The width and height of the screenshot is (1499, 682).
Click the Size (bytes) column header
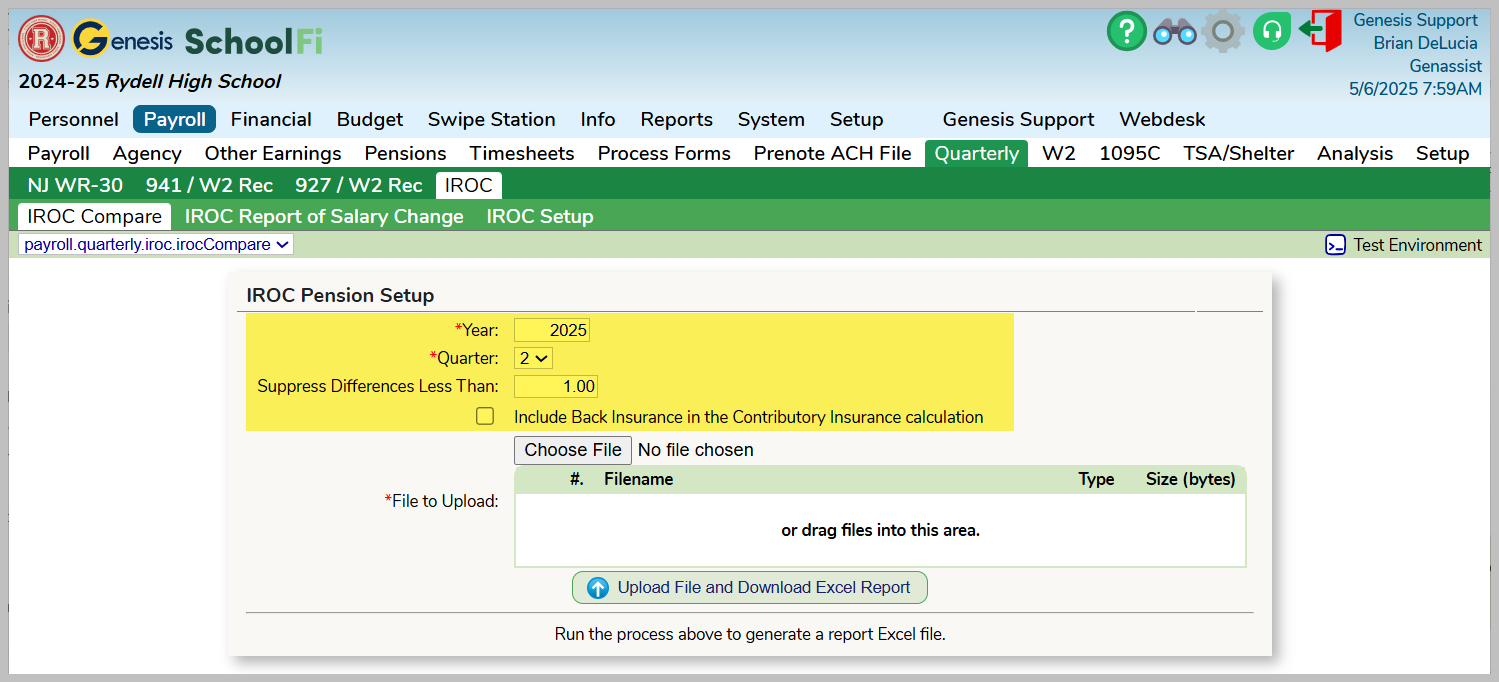pyautogui.click(x=1191, y=479)
